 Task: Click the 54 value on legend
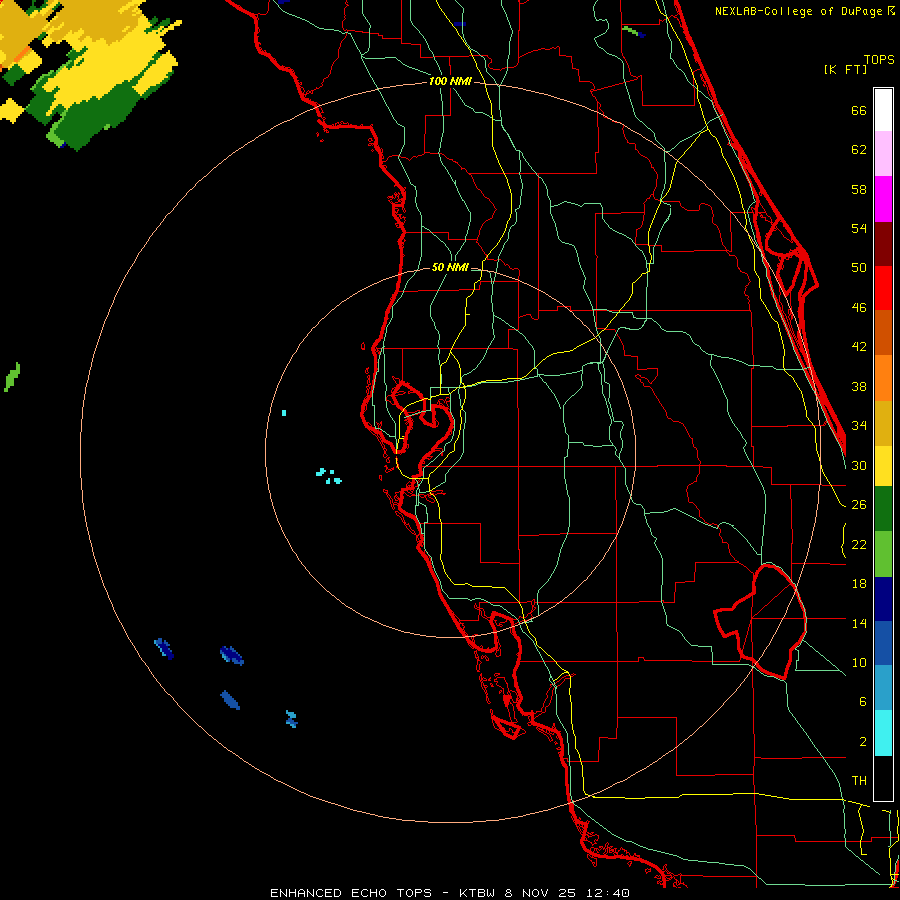pos(859,228)
